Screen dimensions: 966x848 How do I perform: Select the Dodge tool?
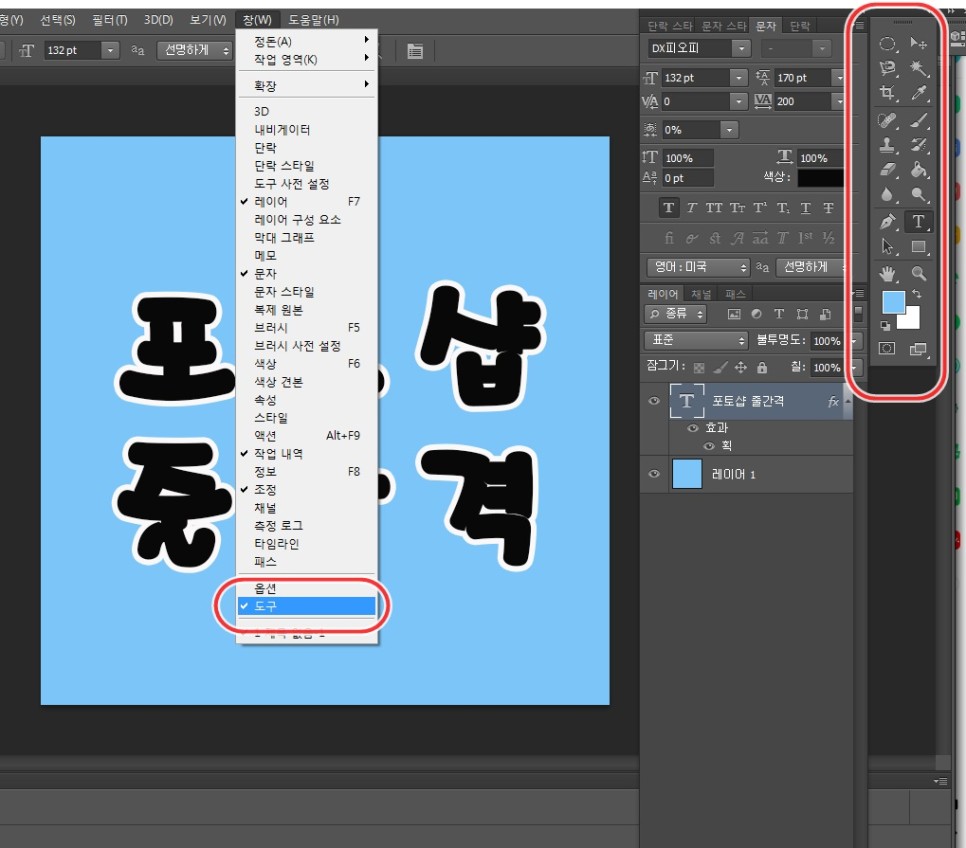click(x=919, y=195)
